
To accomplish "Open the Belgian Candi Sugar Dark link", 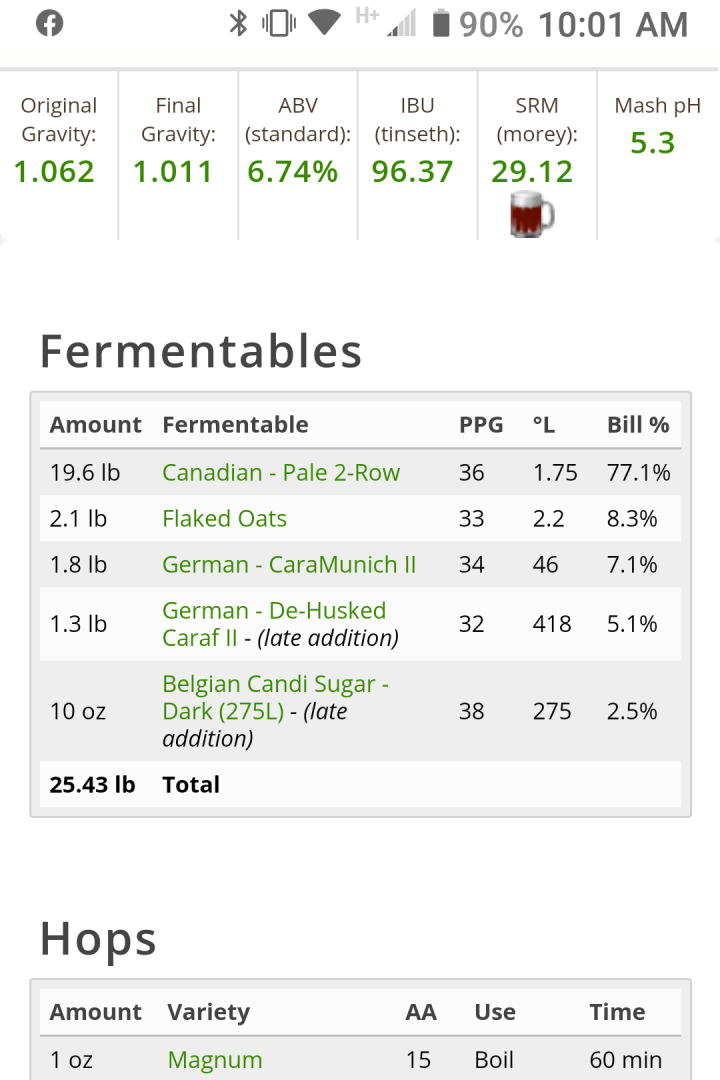I will 276,697.
